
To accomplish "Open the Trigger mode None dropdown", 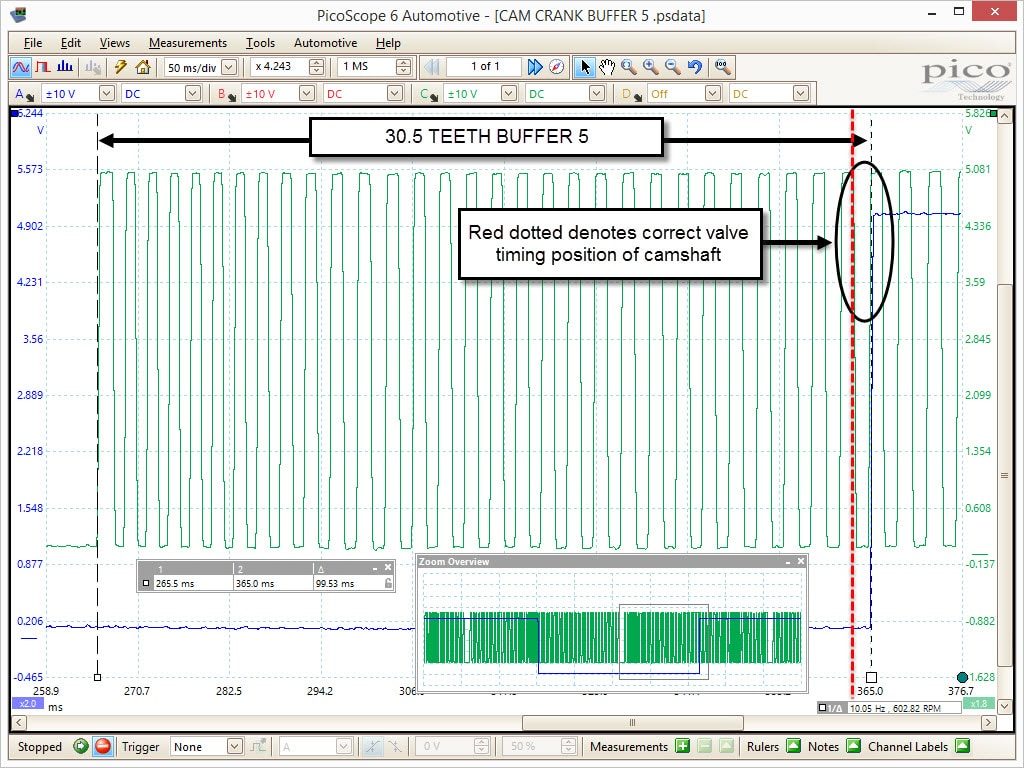I will (234, 746).
